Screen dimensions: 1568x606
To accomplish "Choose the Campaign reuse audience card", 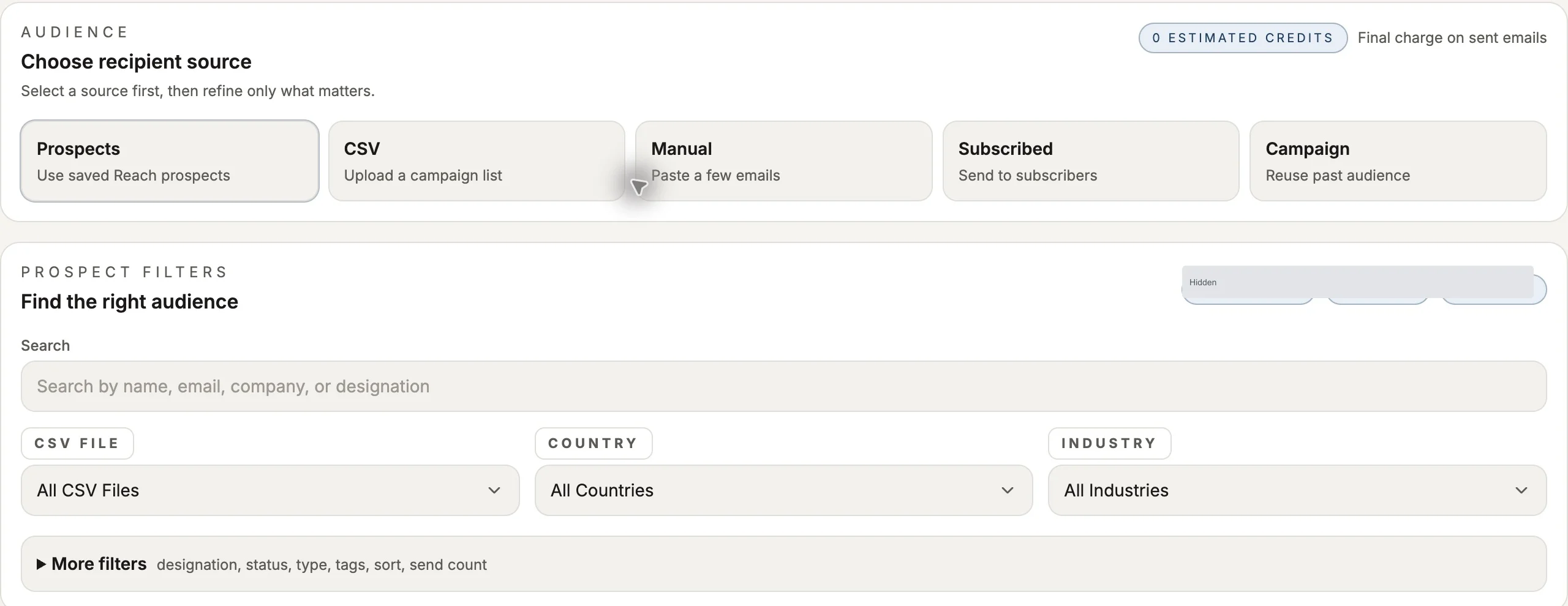I will pyautogui.click(x=1398, y=161).
